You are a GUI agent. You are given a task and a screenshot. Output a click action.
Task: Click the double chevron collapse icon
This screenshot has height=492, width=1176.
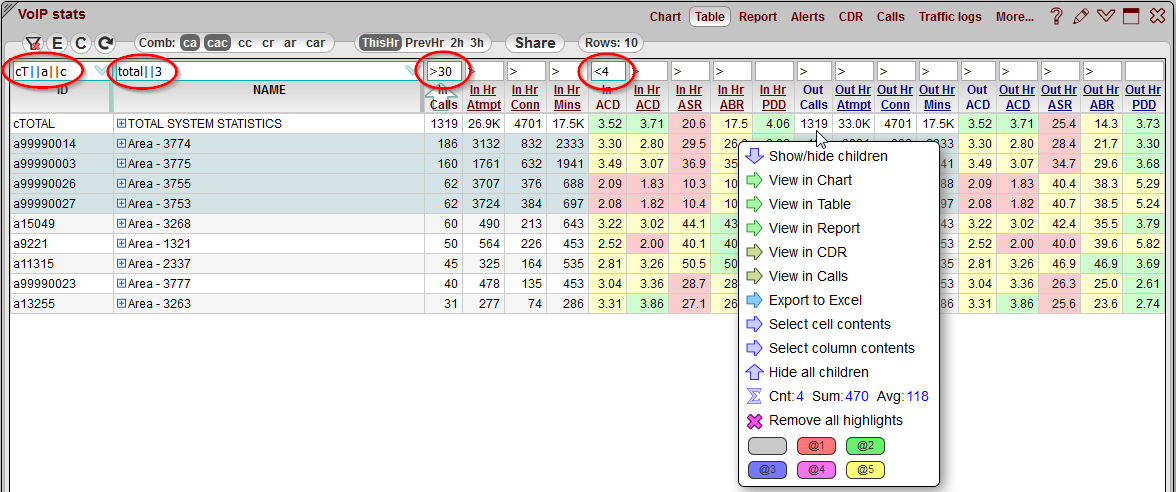pyautogui.click(x=1106, y=16)
